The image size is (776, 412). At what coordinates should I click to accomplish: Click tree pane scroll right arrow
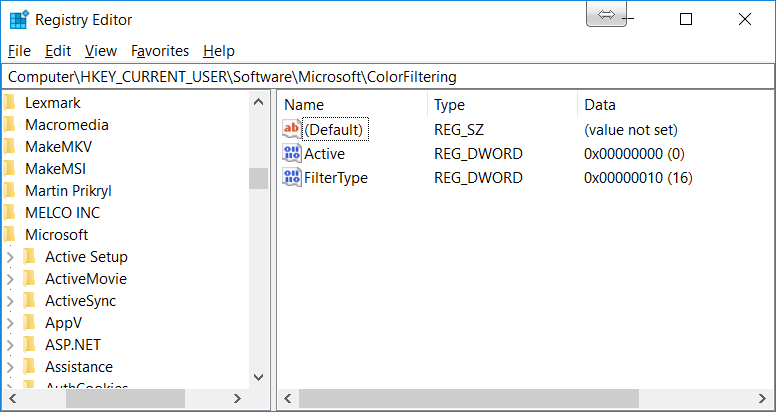[238, 399]
